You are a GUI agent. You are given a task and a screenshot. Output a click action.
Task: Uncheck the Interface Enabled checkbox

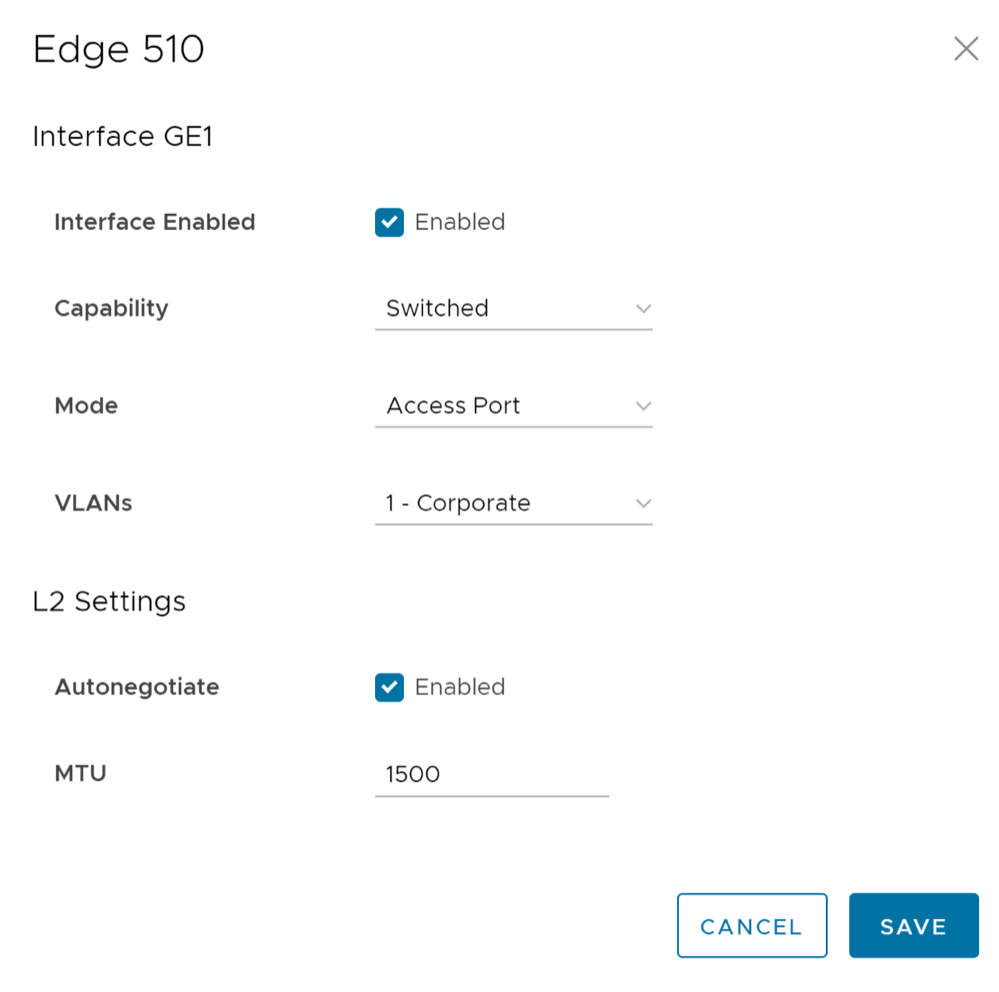tap(389, 222)
